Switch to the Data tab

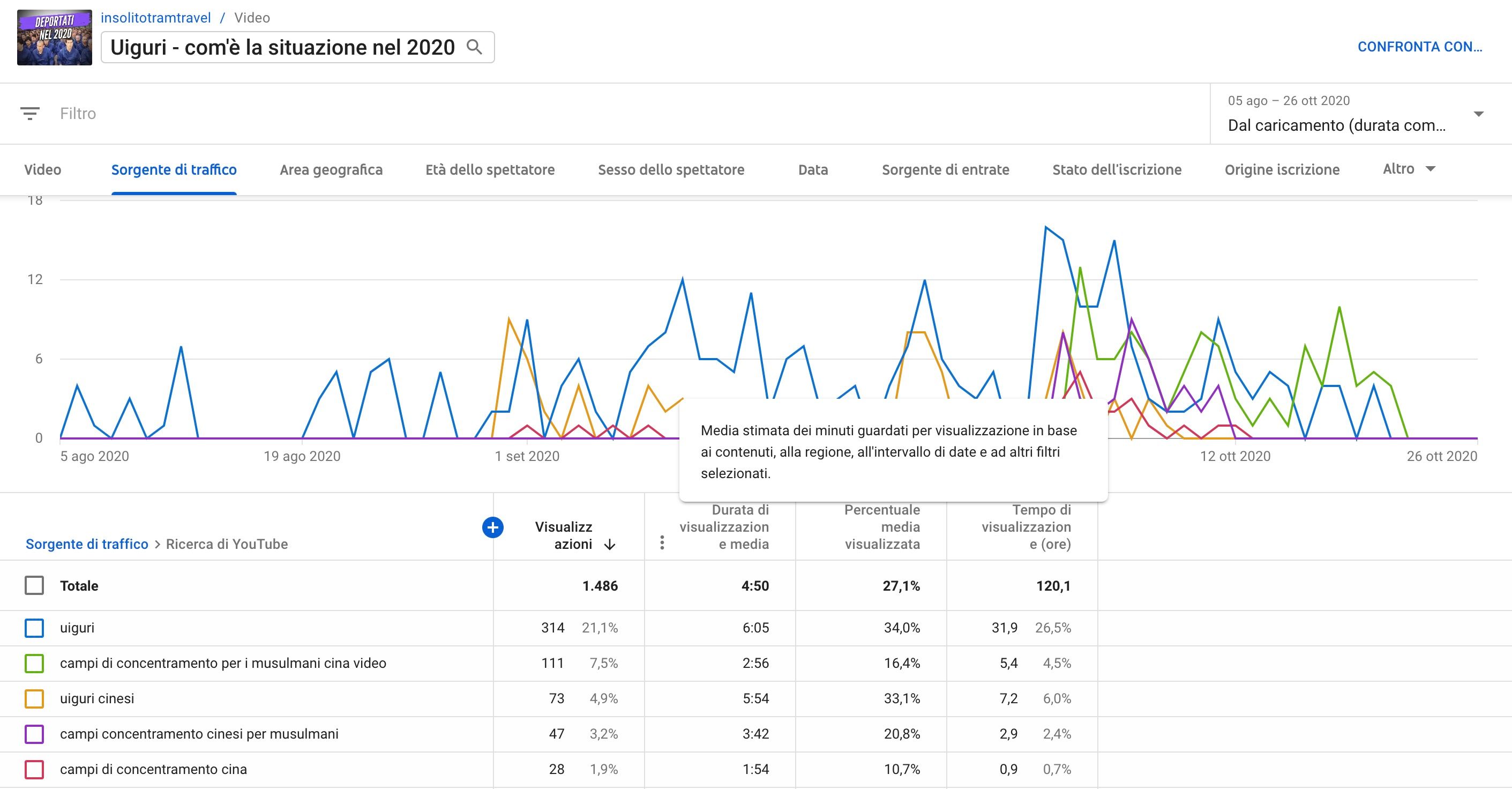pyautogui.click(x=813, y=170)
